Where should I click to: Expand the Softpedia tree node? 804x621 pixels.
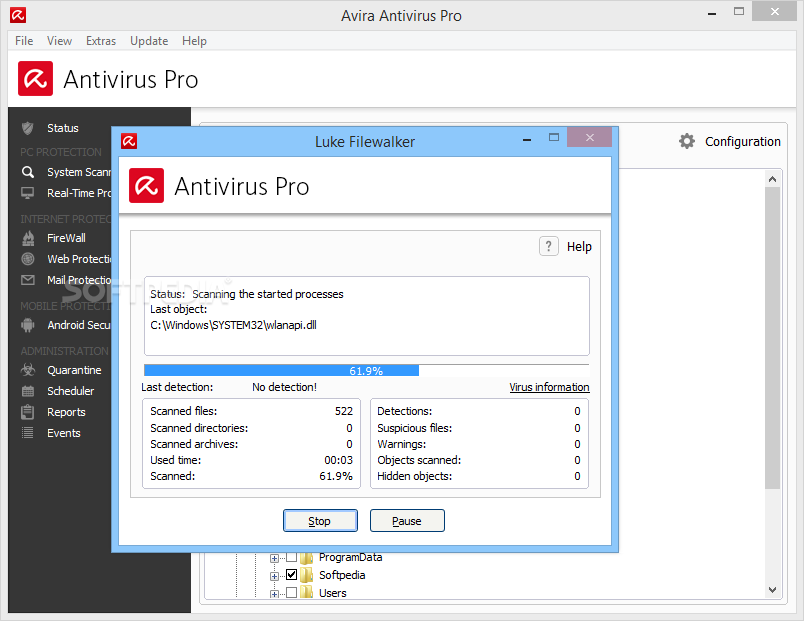coord(274,576)
